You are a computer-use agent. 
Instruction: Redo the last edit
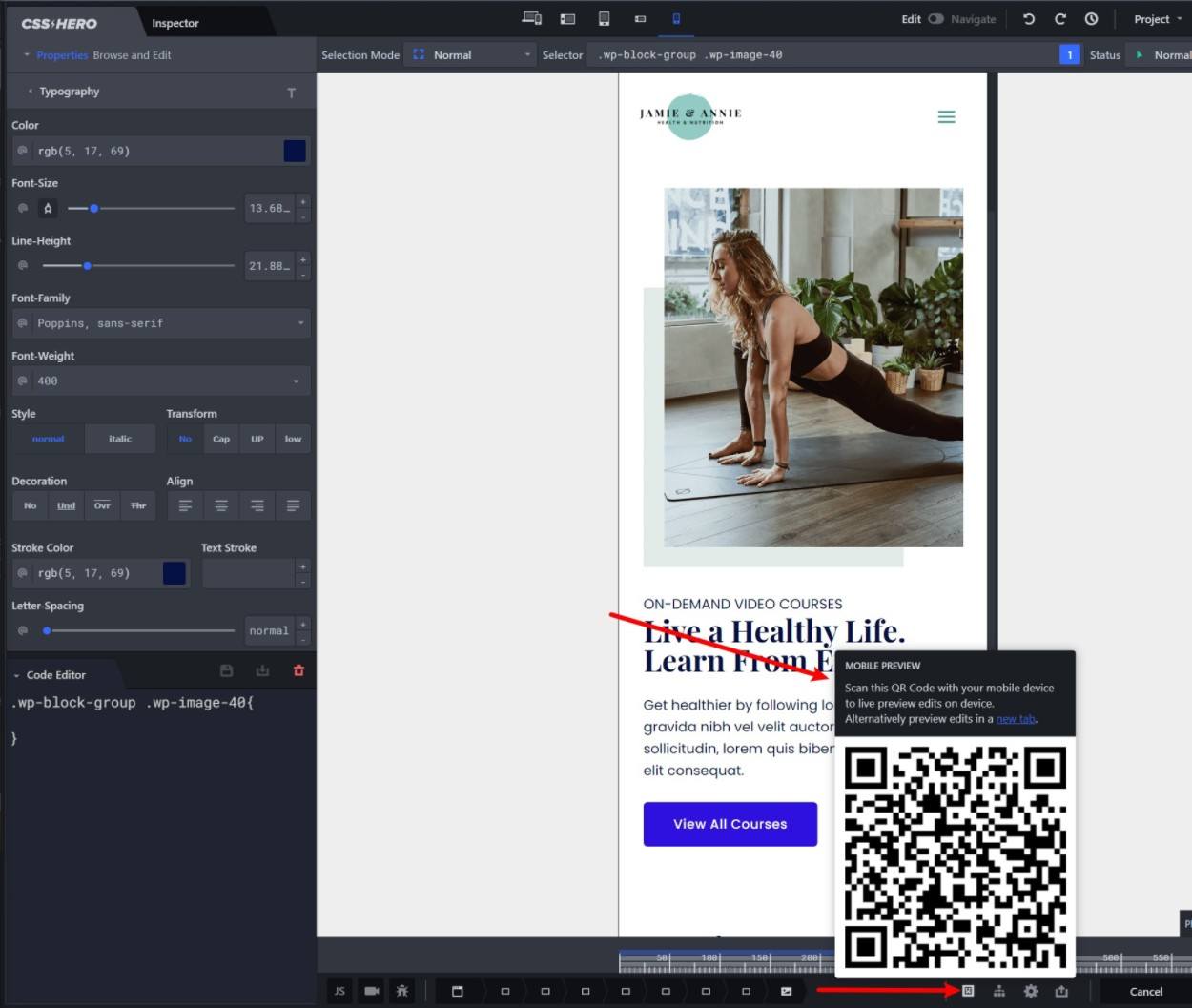(1060, 18)
